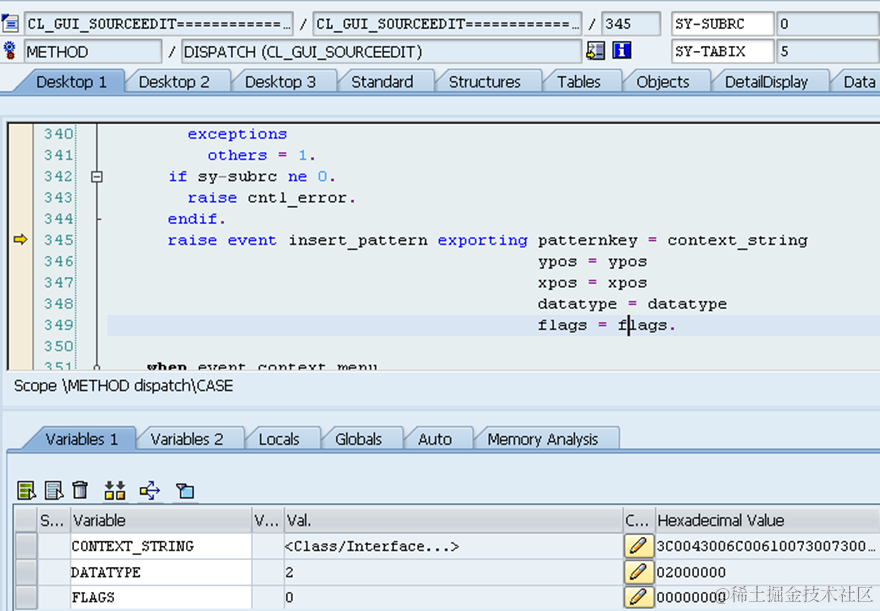The height and width of the screenshot is (611, 880).
Task: Select the FLAGS variable name cell
Action: click(x=161, y=597)
